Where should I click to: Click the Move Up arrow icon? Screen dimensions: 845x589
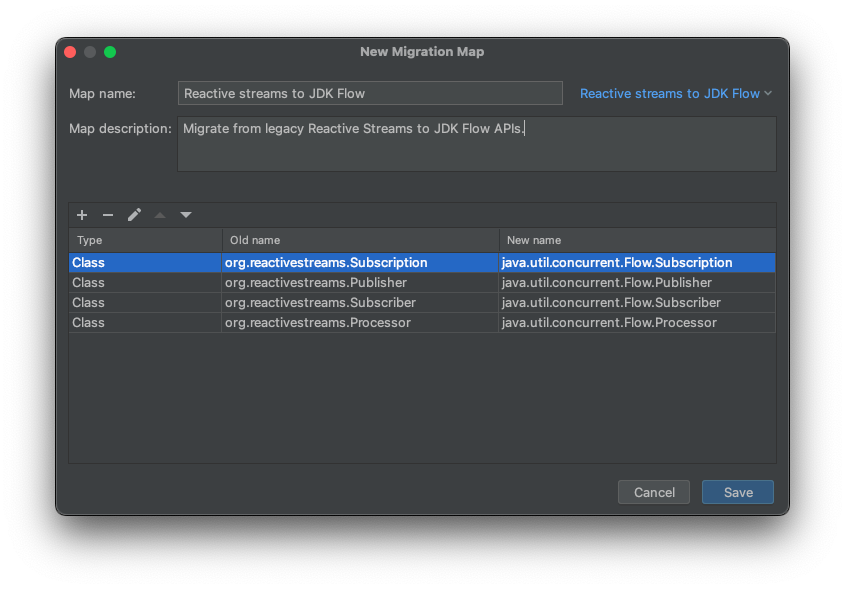160,215
